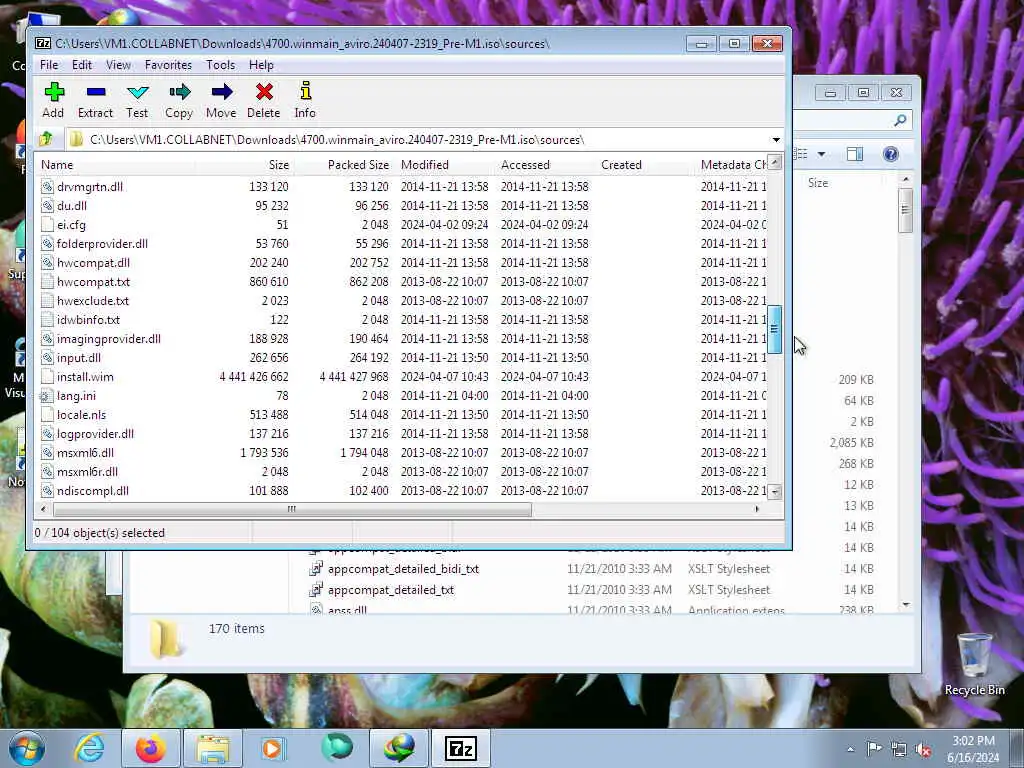This screenshot has height=768, width=1024.
Task: Click the 7-Zip list scroll-down arrow
Action: click(775, 492)
